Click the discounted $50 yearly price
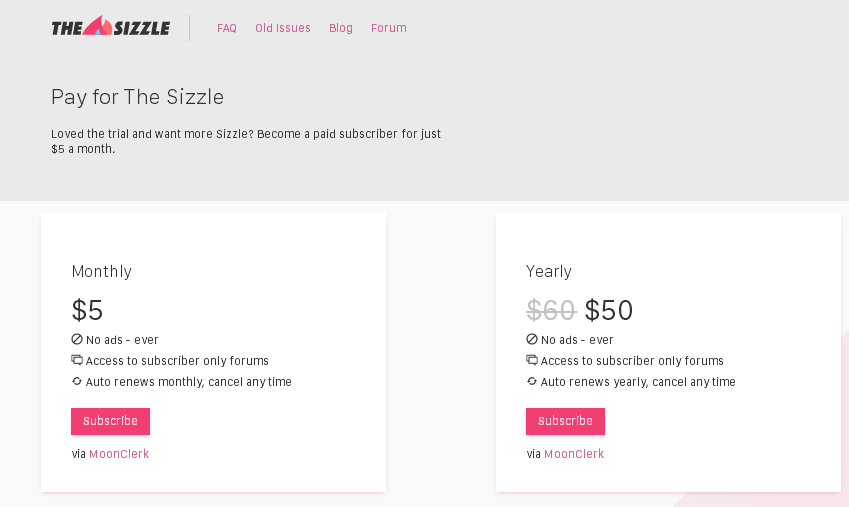This screenshot has height=507, width=849. click(609, 310)
